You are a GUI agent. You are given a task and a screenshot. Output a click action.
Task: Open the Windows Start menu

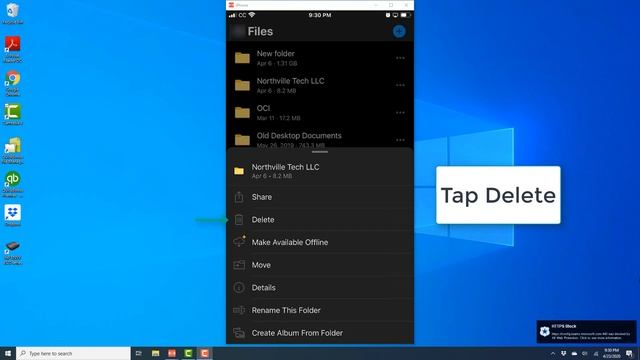(x=8, y=353)
